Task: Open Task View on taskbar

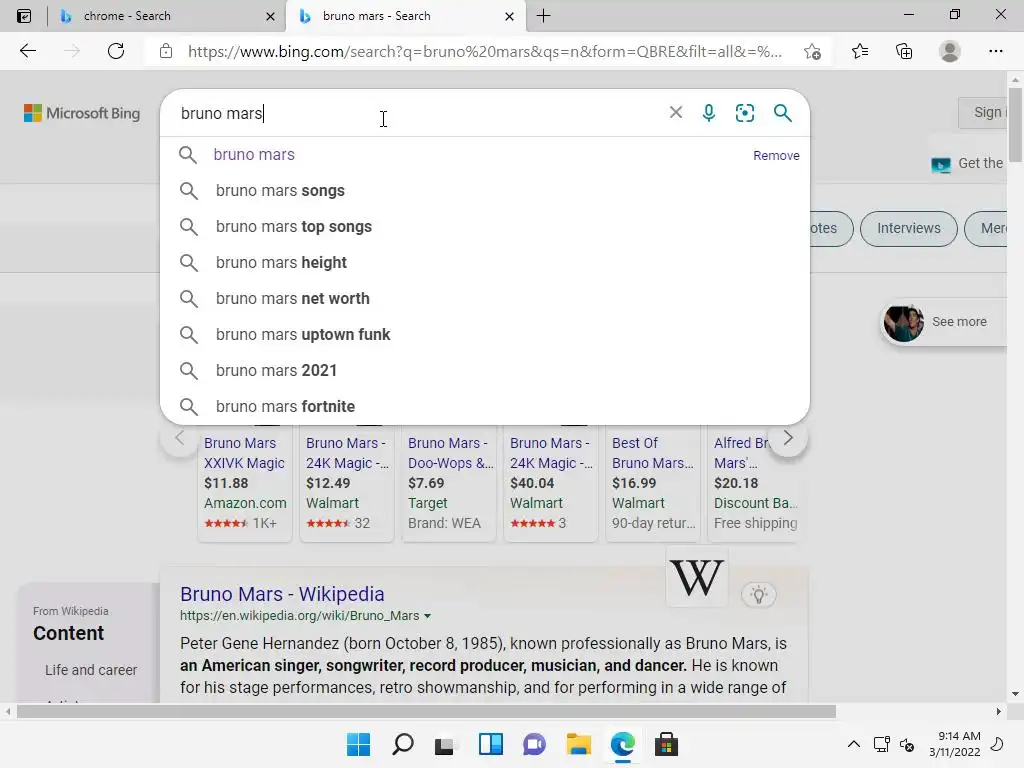Action: point(445,744)
